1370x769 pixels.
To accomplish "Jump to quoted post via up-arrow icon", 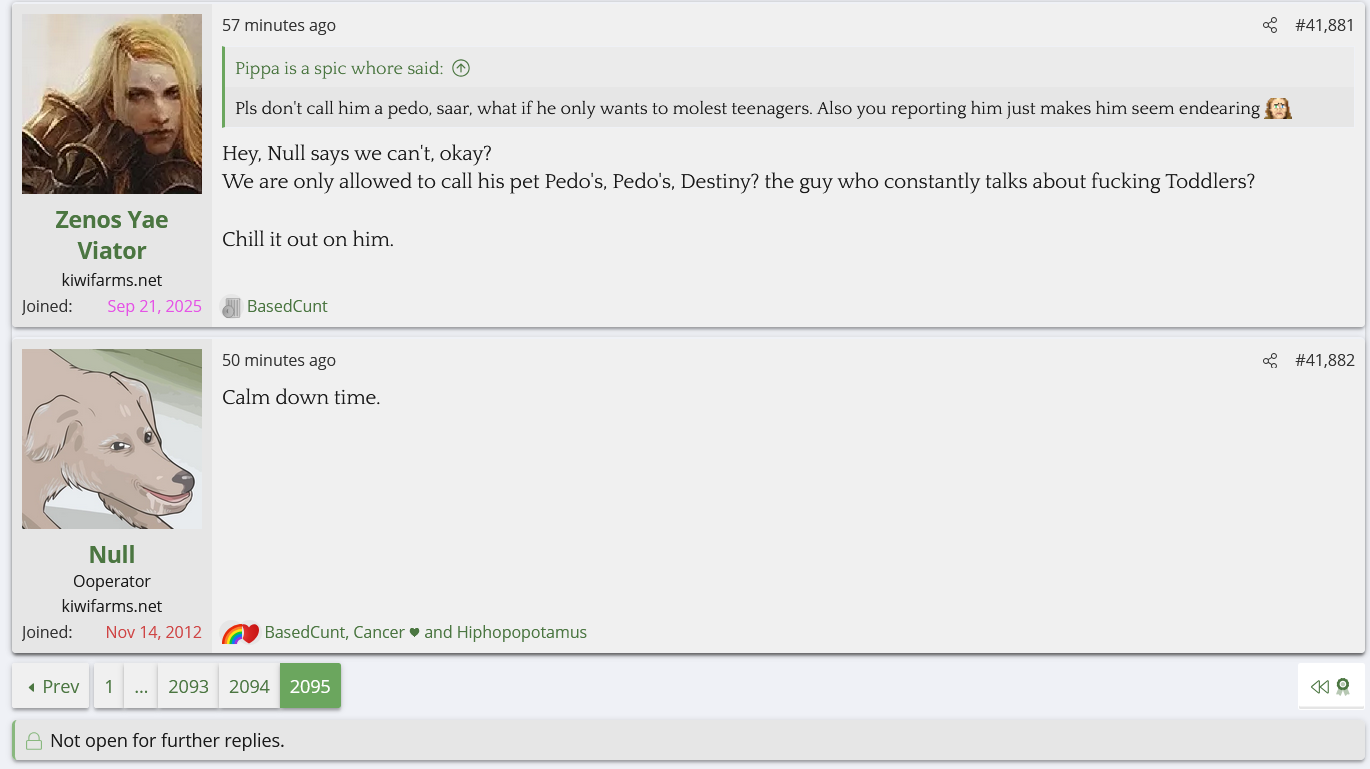I will [461, 68].
